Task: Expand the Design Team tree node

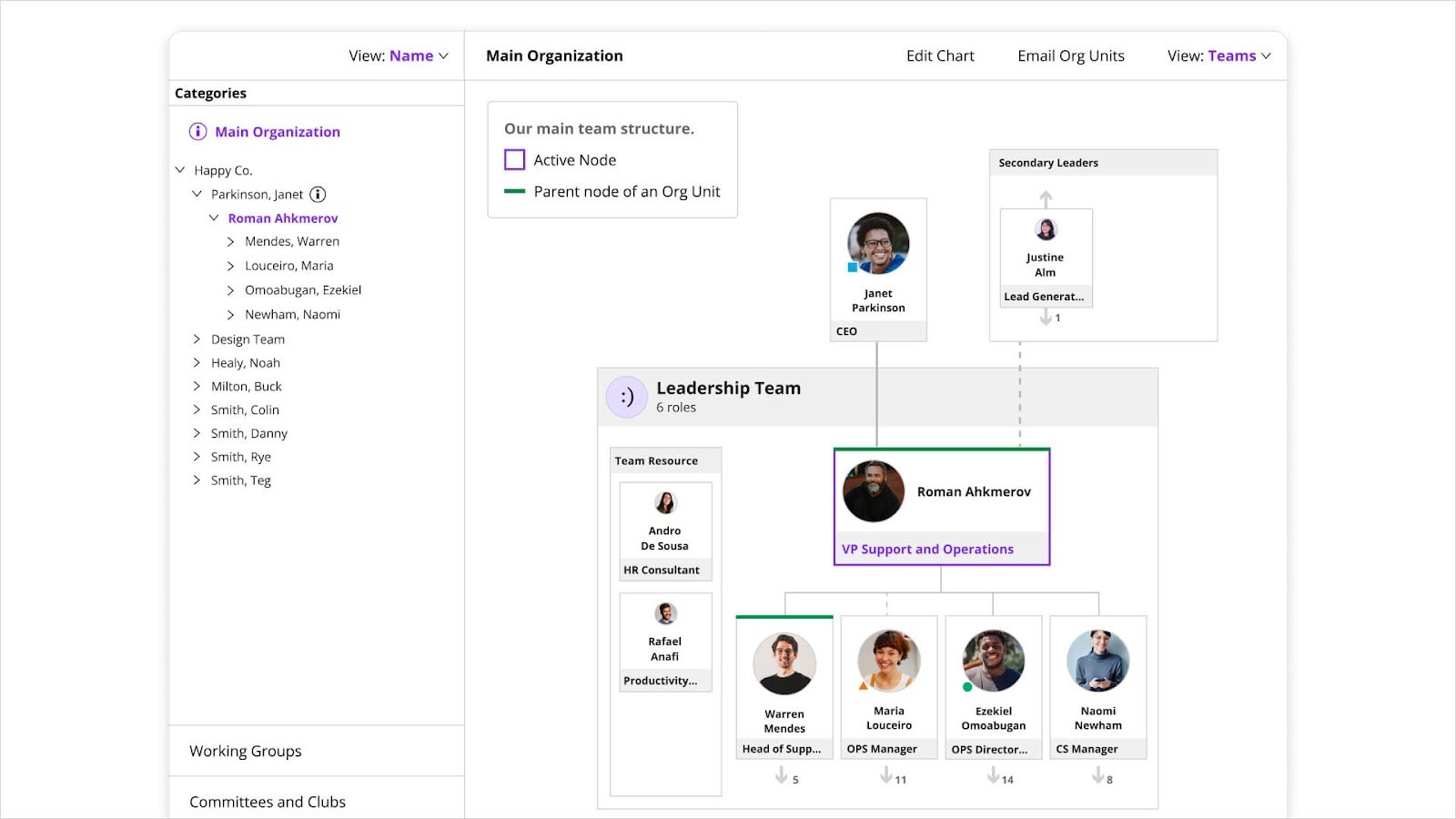Action: 197,339
